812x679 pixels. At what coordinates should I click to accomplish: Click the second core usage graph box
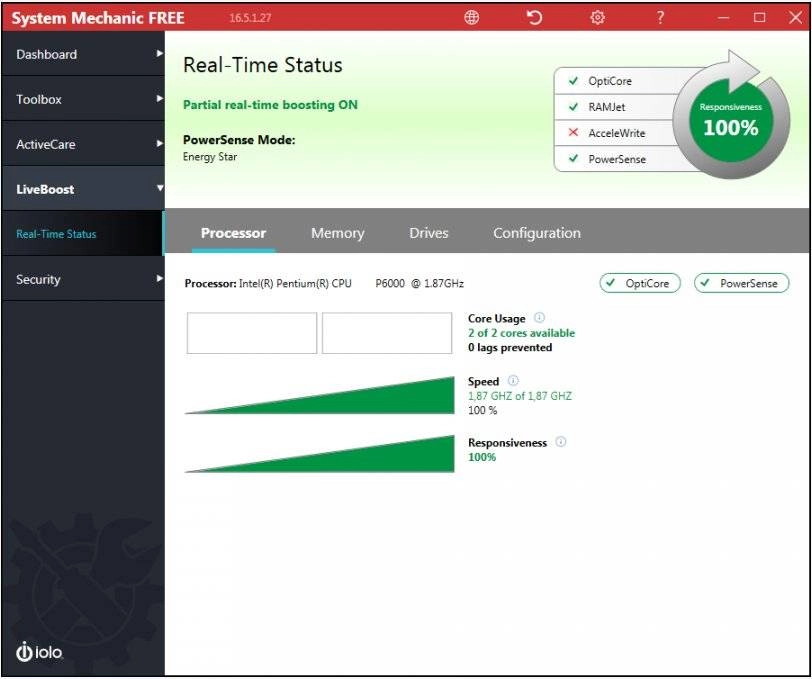click(x=387, y=333)
